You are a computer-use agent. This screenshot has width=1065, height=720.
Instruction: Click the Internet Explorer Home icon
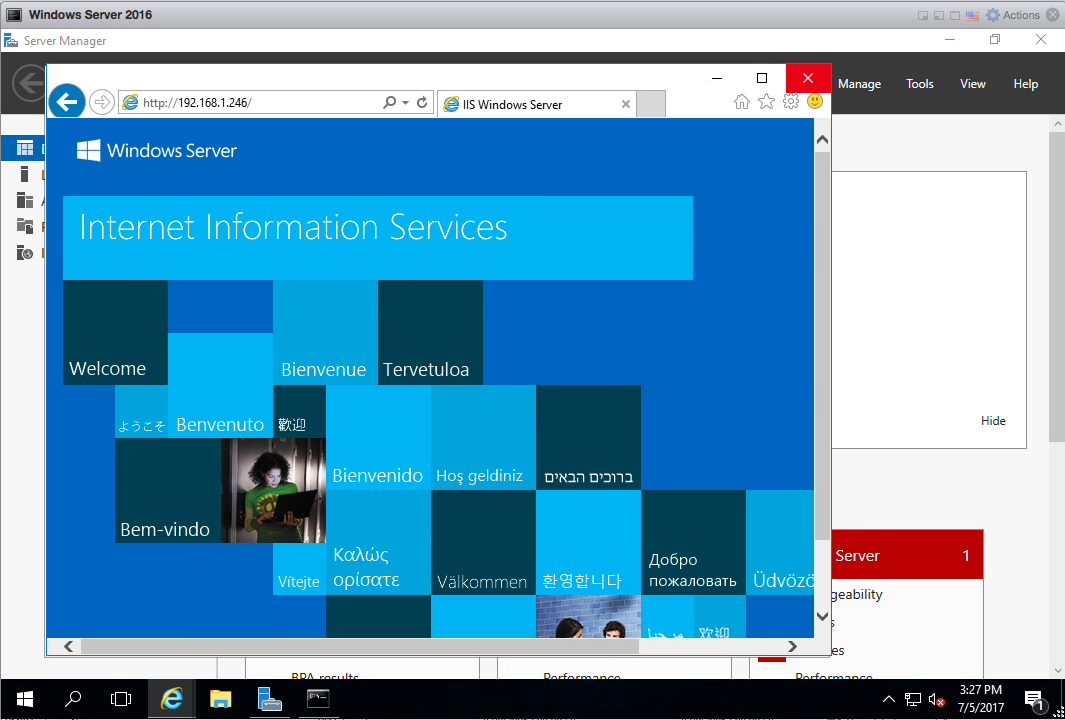point(742,102)
